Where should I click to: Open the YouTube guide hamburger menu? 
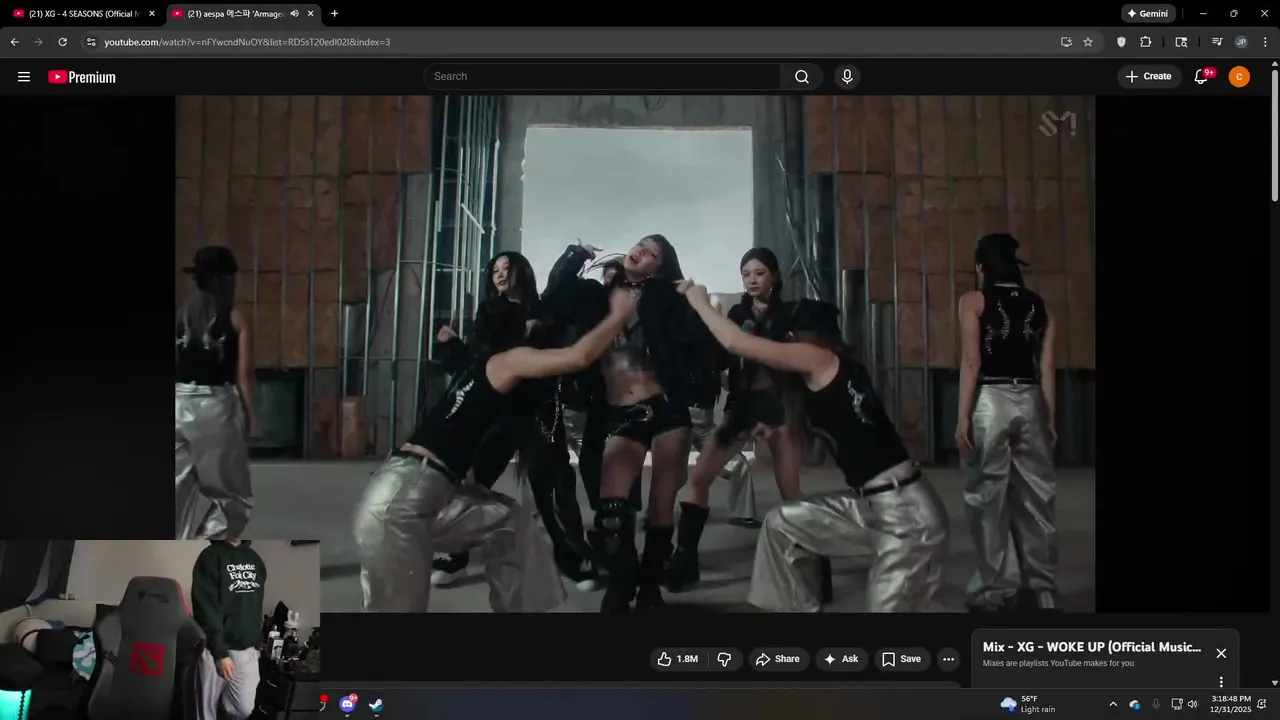(x=24, y=77)
